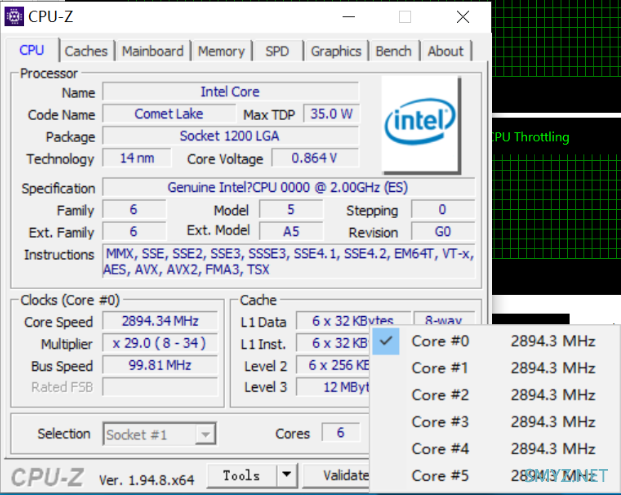Click the Cores count value 6

pos(341,433)
